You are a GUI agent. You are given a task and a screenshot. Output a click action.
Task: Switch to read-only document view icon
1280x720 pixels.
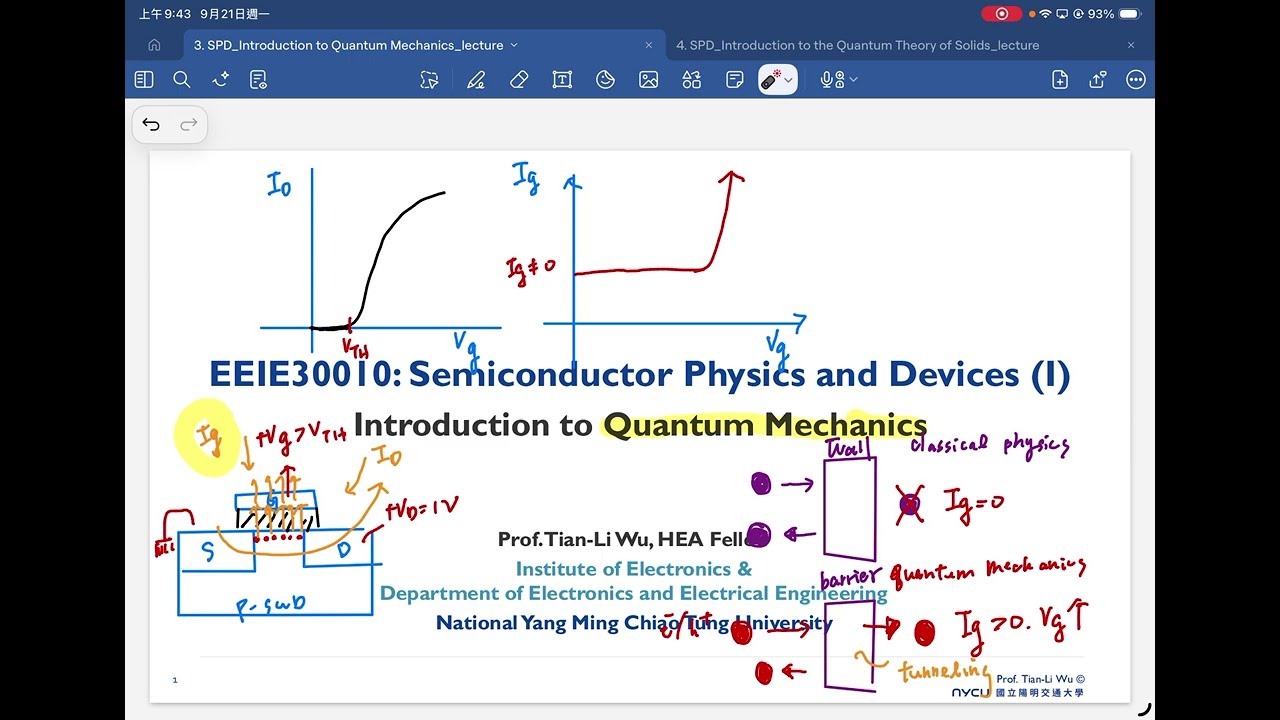258,80
